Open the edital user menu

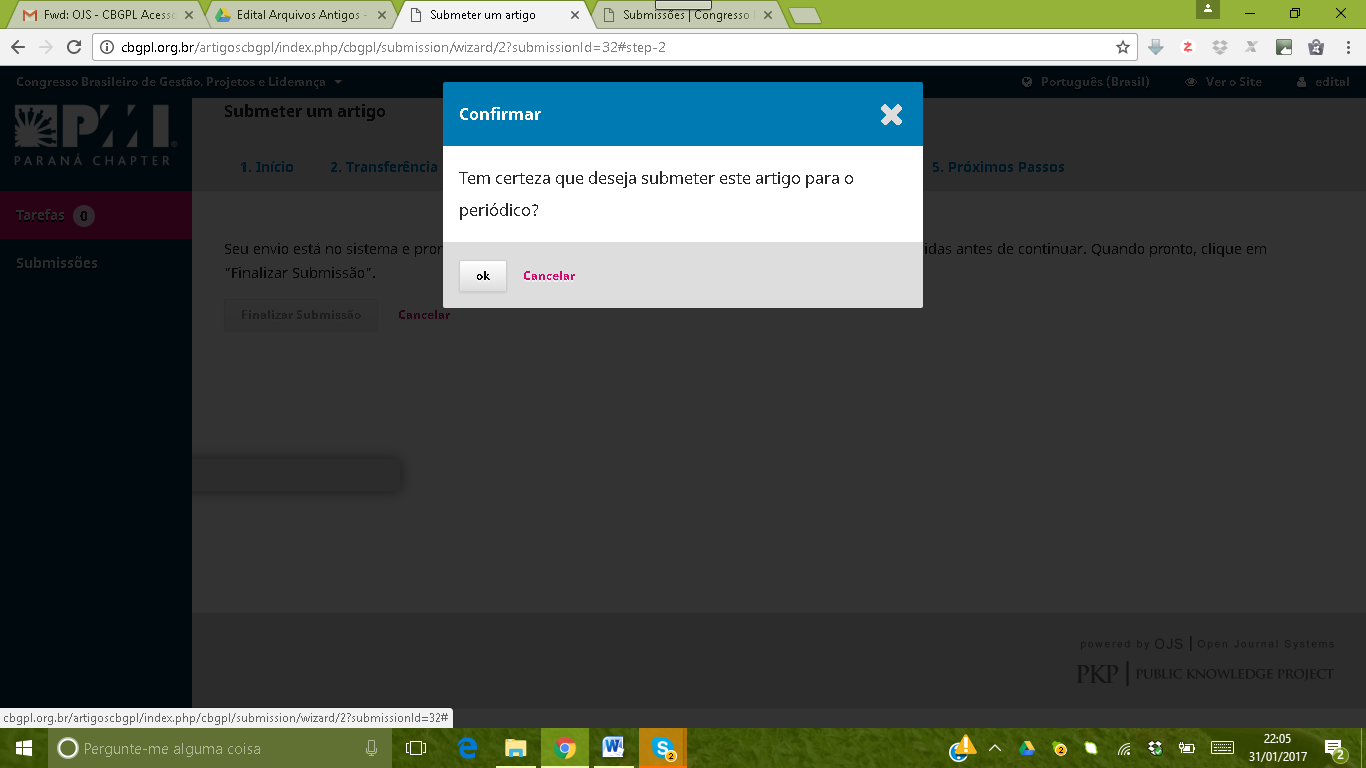(x=1323, y=82)
